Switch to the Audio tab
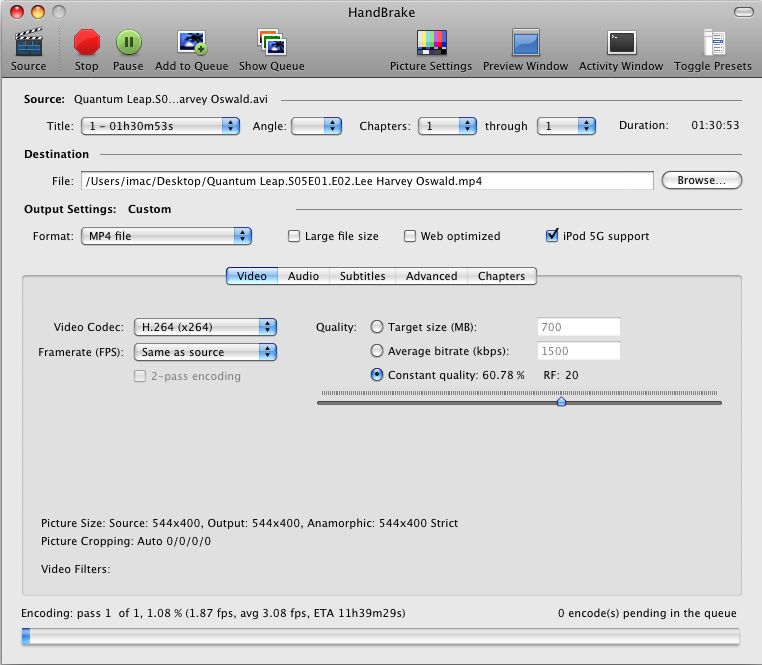This screenshot has height=665, width=762. click(303, 276)
